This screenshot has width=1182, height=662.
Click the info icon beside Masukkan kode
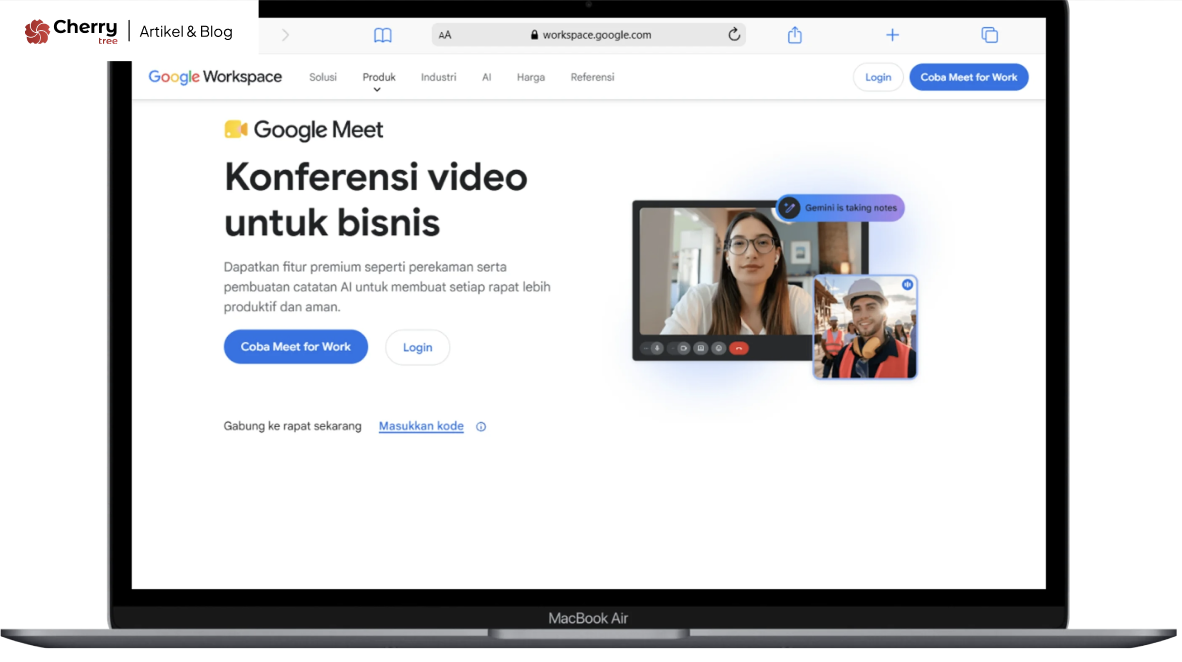[481, 427]
